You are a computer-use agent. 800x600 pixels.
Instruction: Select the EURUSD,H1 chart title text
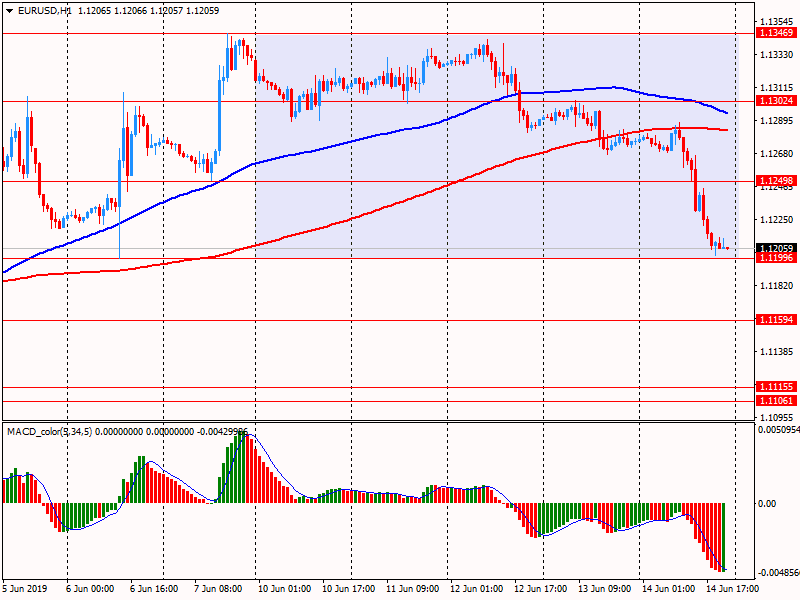[44, 11]
